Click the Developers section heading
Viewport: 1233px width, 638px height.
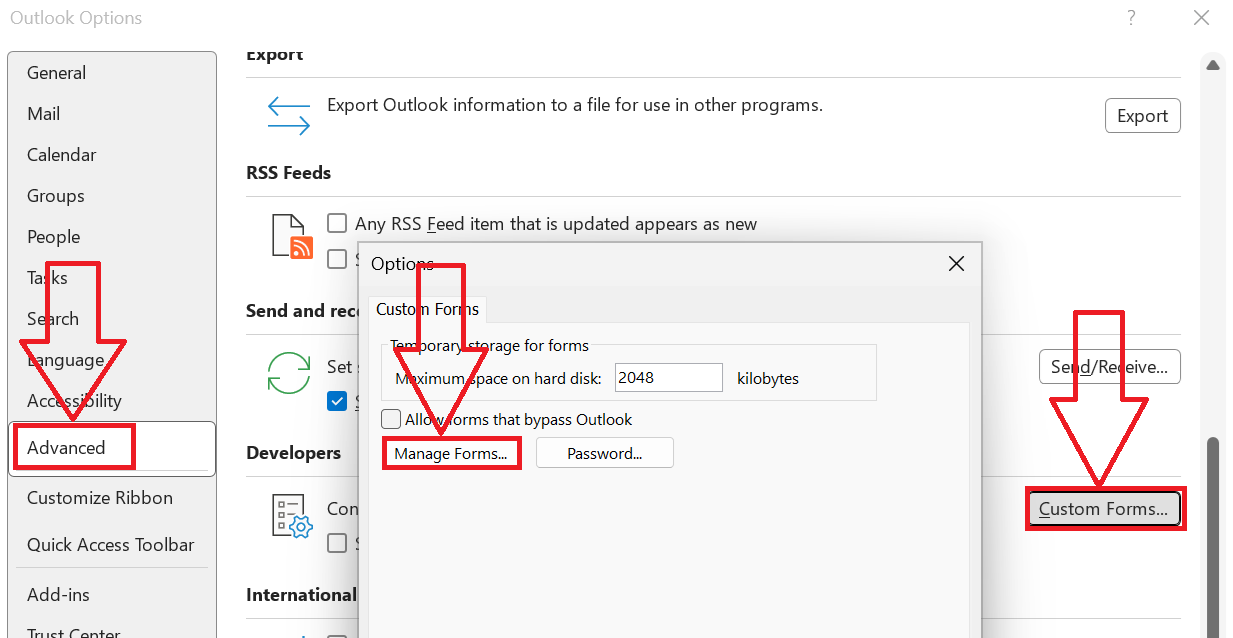[x=294, y=453]
